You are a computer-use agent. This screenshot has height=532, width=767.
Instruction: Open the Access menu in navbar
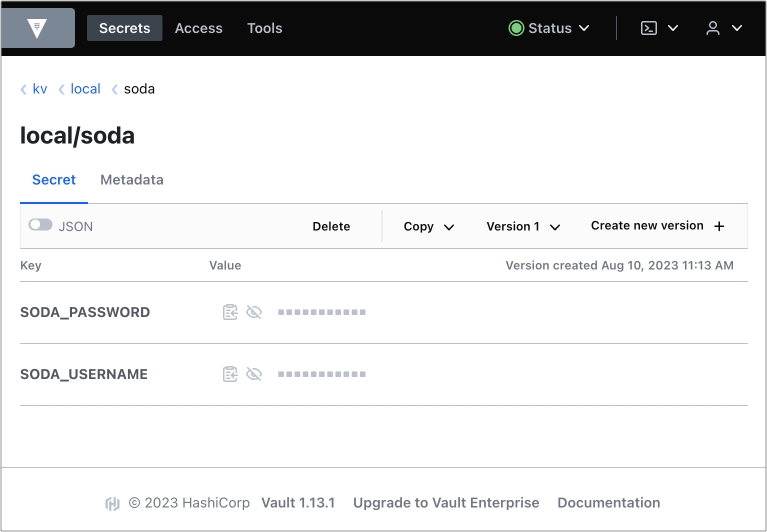point(198,28)
